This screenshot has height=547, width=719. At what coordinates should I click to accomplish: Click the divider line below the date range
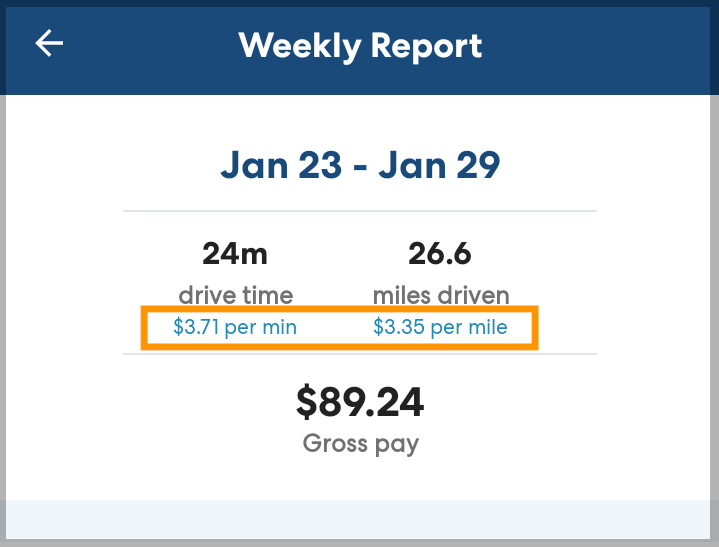[360, 212]
